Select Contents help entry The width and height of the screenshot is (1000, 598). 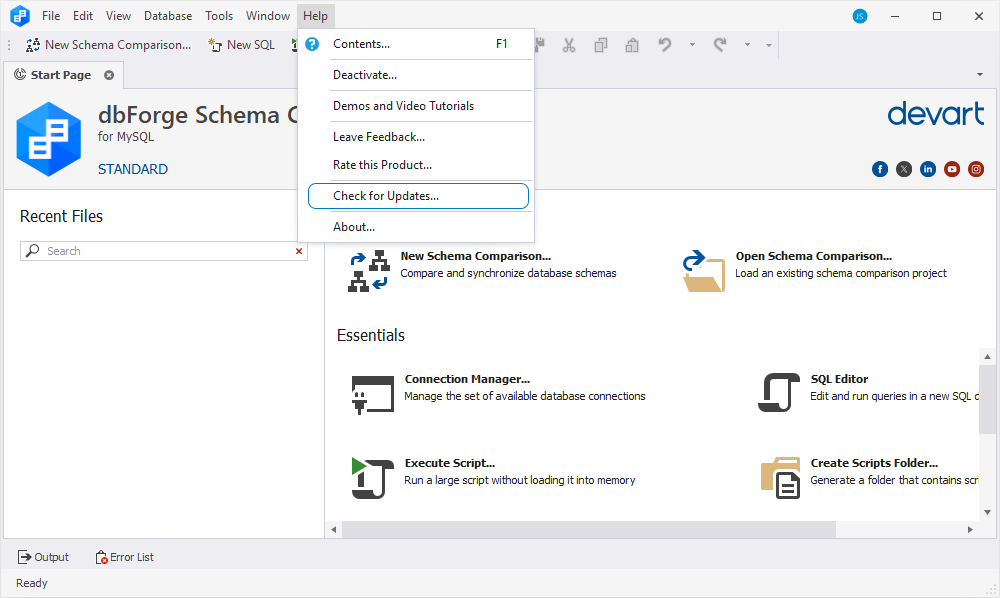click(x=418, y=44)
